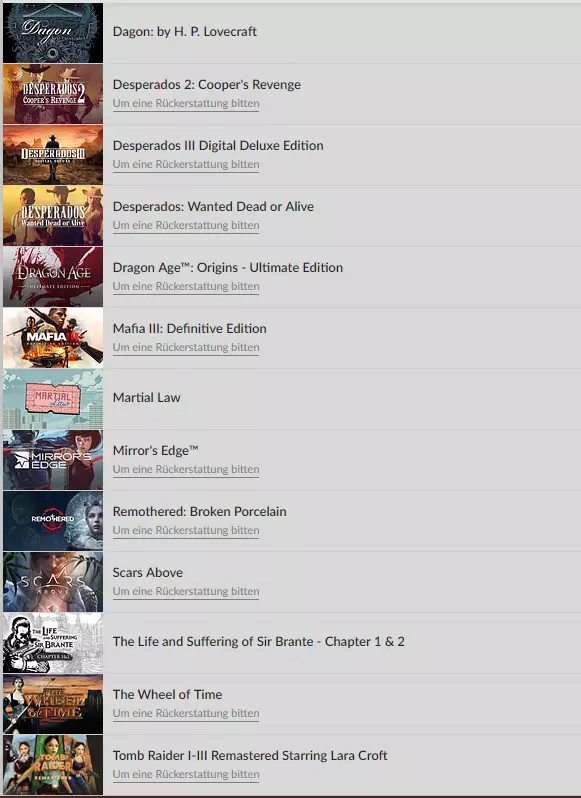581x798 pixels.
Task: Click refund link under Desperados: Wanted Dead or Alive
Action: 186,225
